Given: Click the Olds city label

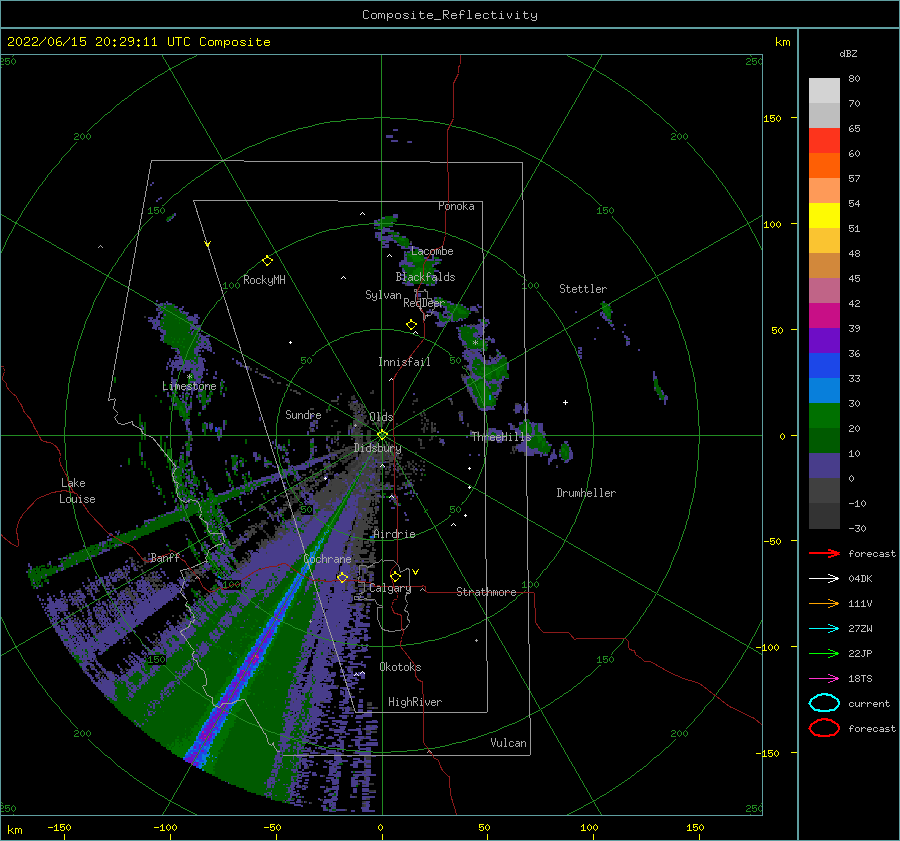Looking at the screenshot, I should click(381, 417).
